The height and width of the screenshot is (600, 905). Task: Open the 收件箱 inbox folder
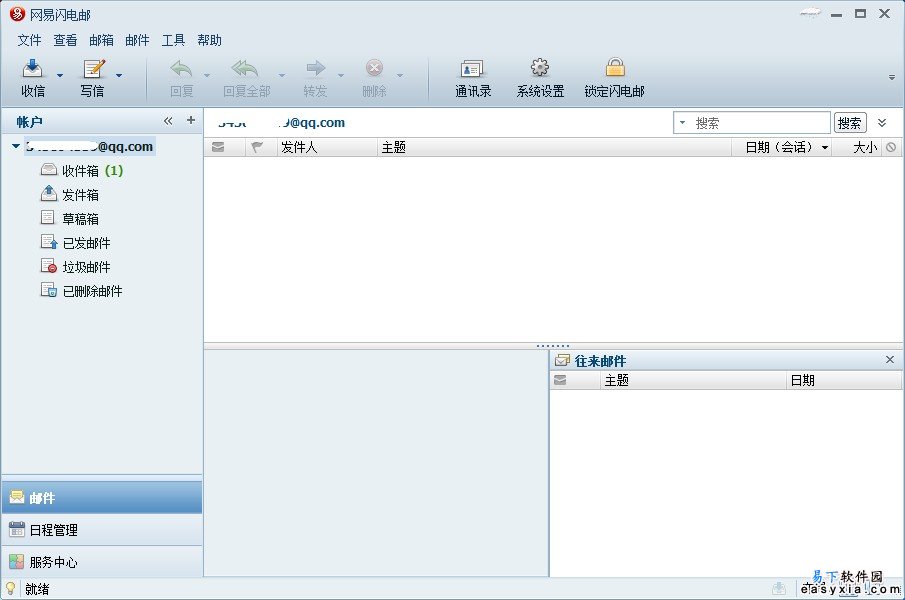(81, 171)
